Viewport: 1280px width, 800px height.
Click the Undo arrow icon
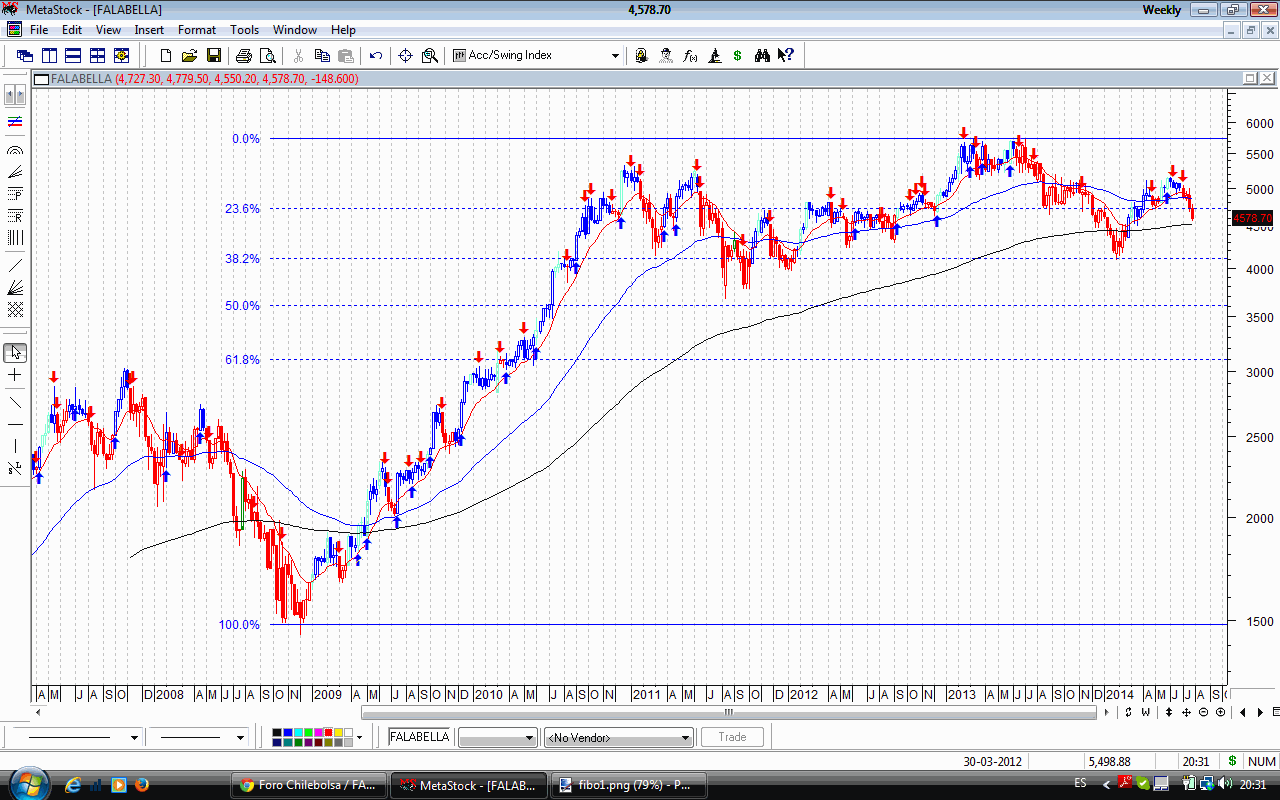coord(376,56)
